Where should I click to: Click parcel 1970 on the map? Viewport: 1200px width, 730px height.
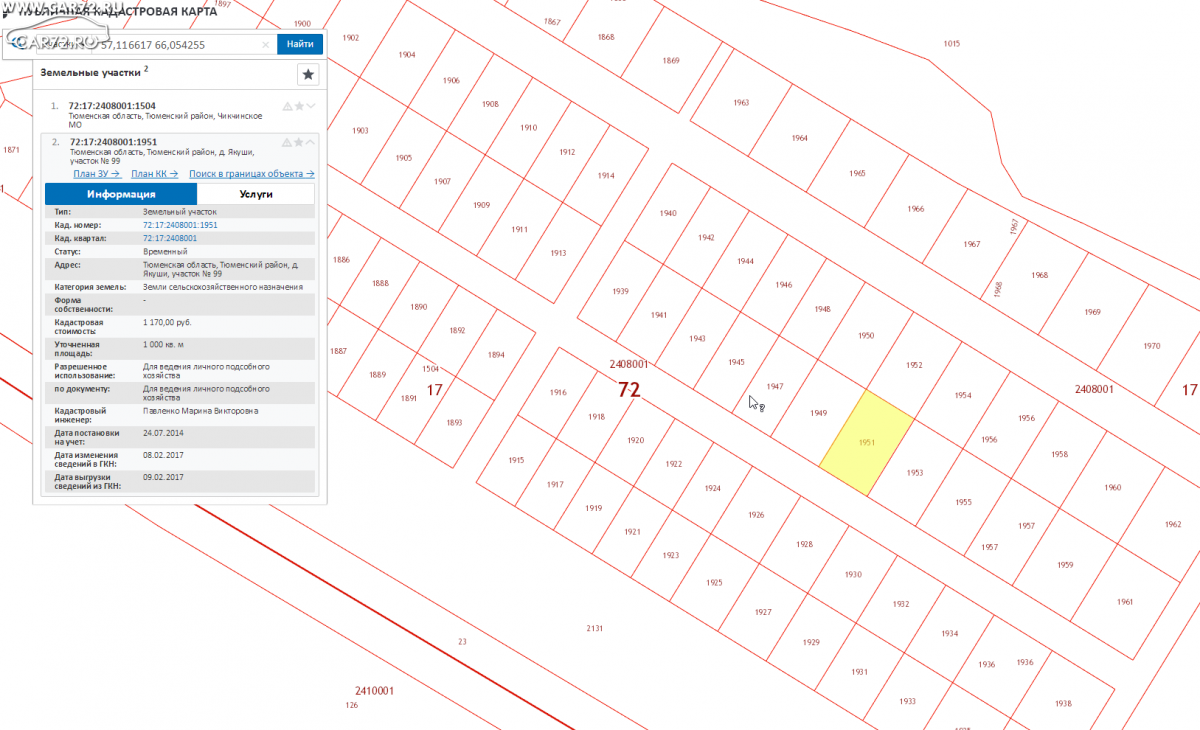click(1151, 346)
